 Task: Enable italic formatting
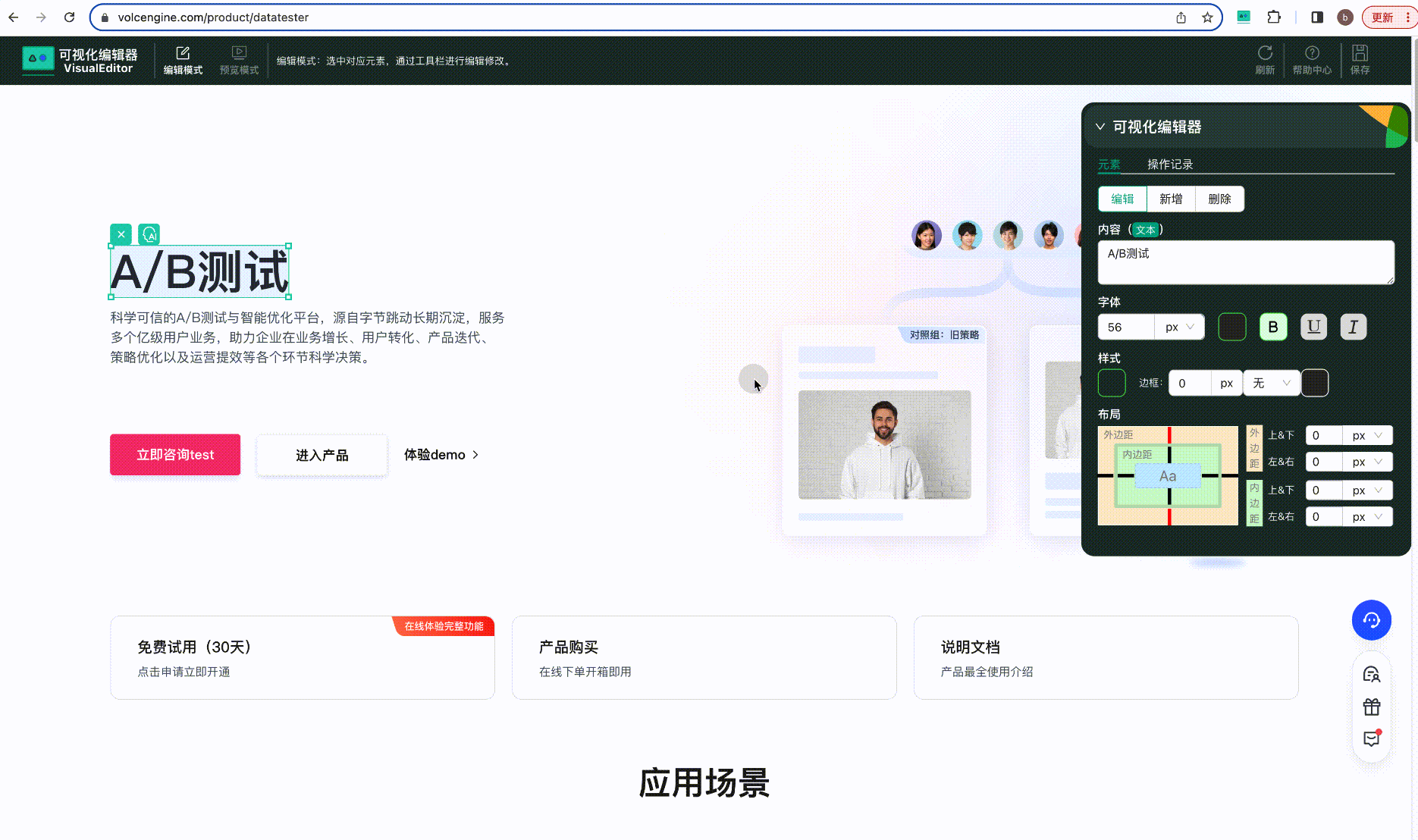1353,327
